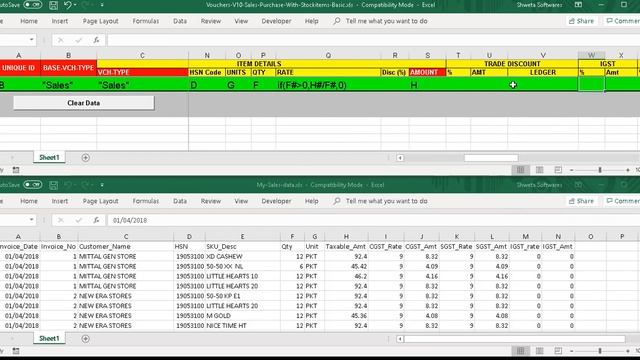Click formula bar input in top window
The height and width of the screenshot is (360, 640).
373,40
